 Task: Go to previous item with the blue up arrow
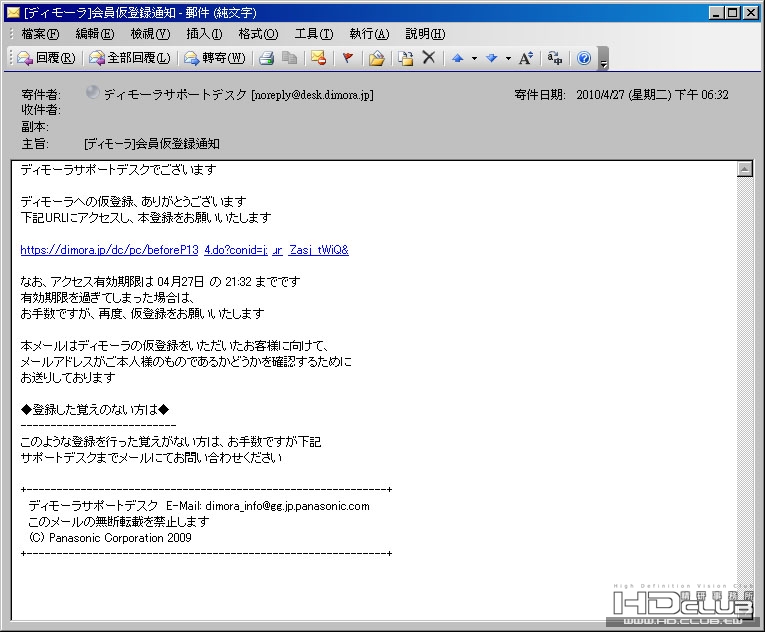pos(458,58)
